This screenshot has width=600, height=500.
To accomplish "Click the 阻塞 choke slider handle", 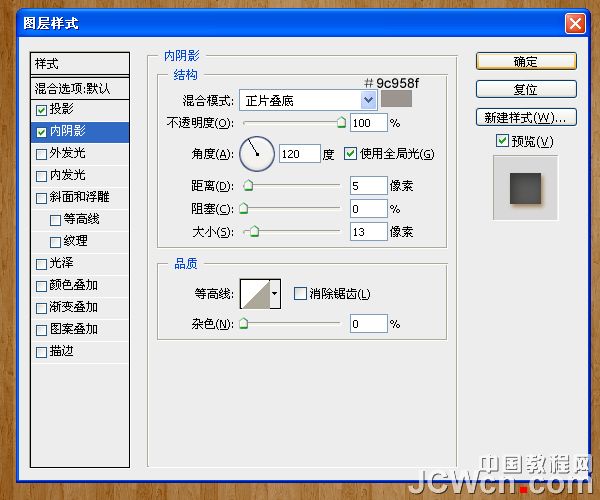I will (243, 208).
